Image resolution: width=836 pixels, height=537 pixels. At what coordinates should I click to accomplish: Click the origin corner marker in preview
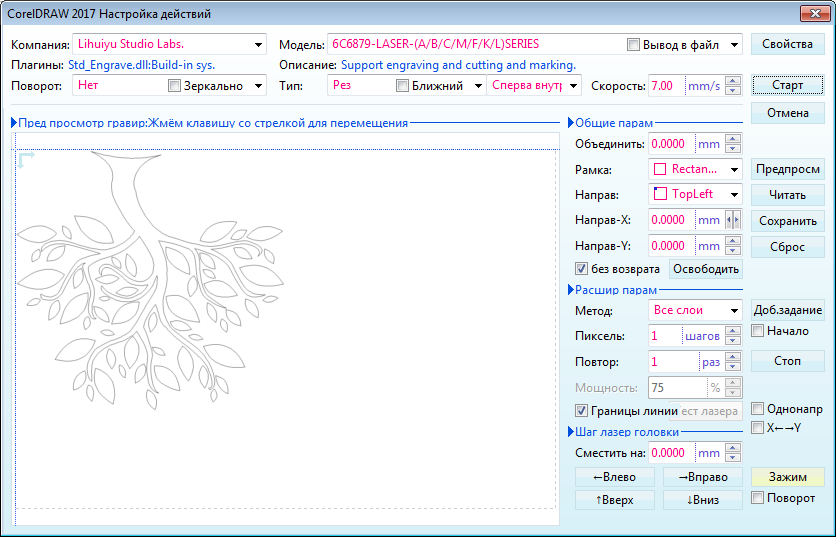[x=26, y=159]
